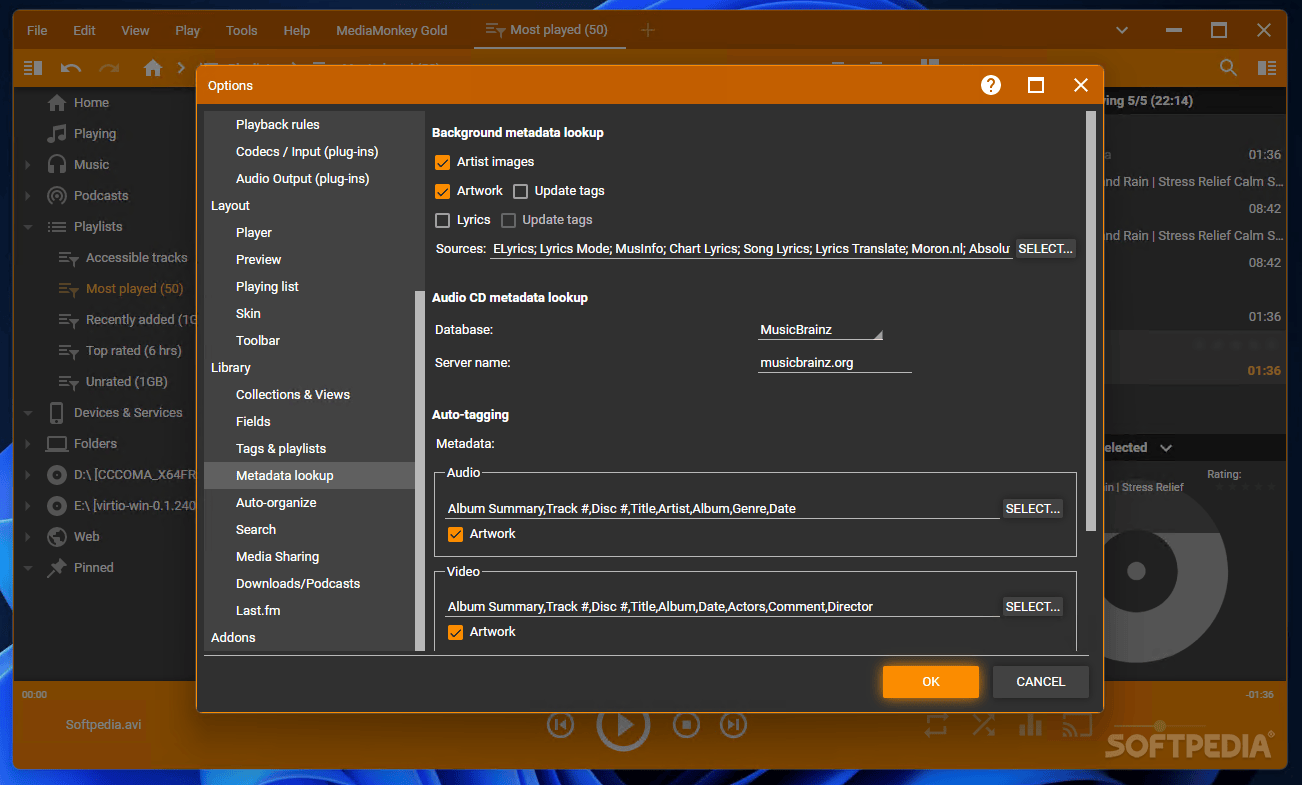Go to Home via toolbar house icon
The height and width of the screenshot is (785, 1302).
pyautogui.click(x=153, y=68)
